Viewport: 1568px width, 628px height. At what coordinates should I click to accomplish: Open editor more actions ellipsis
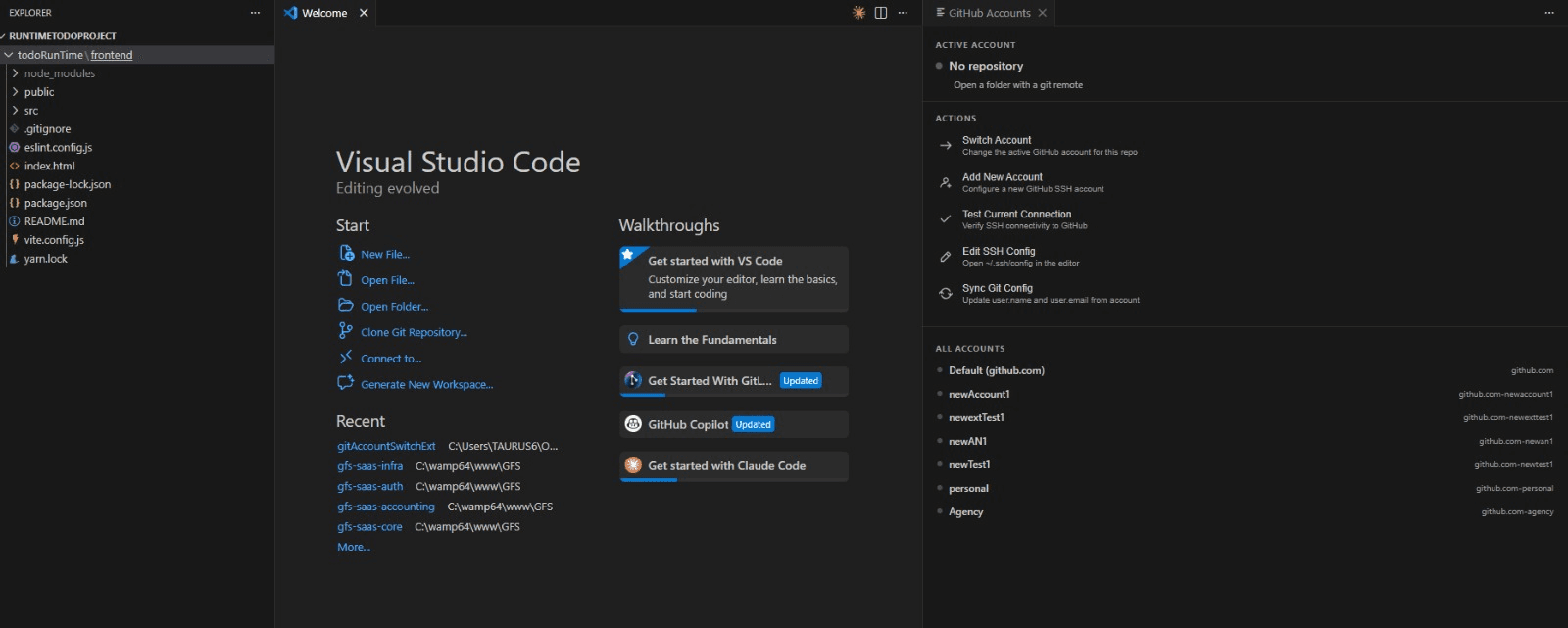pos(903,13)
